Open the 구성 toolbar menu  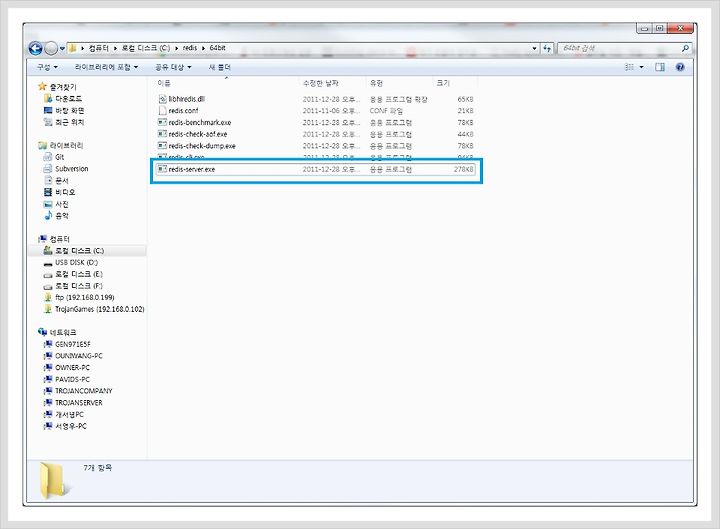[x=47, y=67]
